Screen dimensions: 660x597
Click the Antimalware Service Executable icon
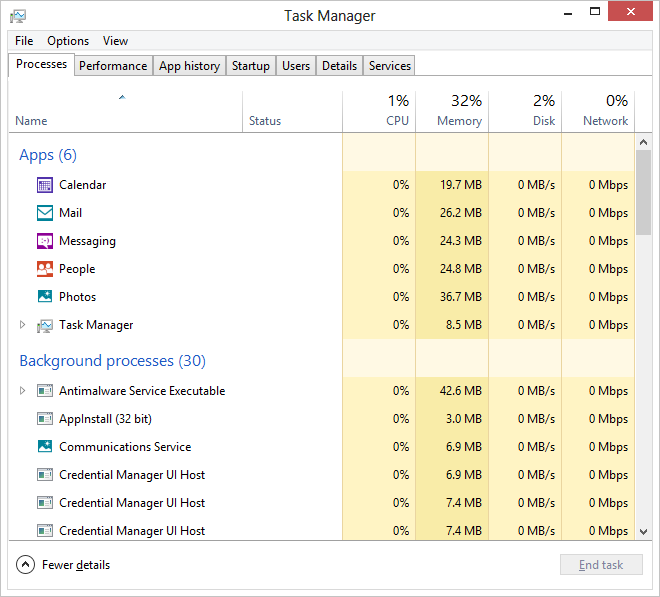point(45,391)
